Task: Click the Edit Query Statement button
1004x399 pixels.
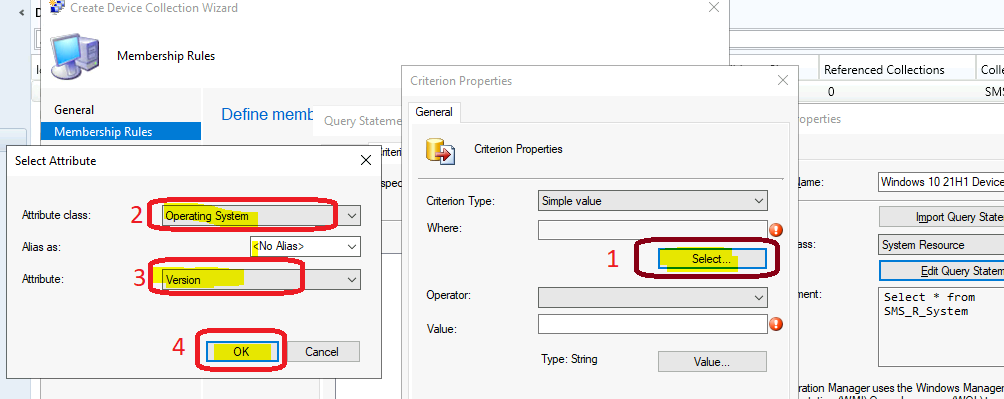Action: pyautogui.click(x=941, y=271)
